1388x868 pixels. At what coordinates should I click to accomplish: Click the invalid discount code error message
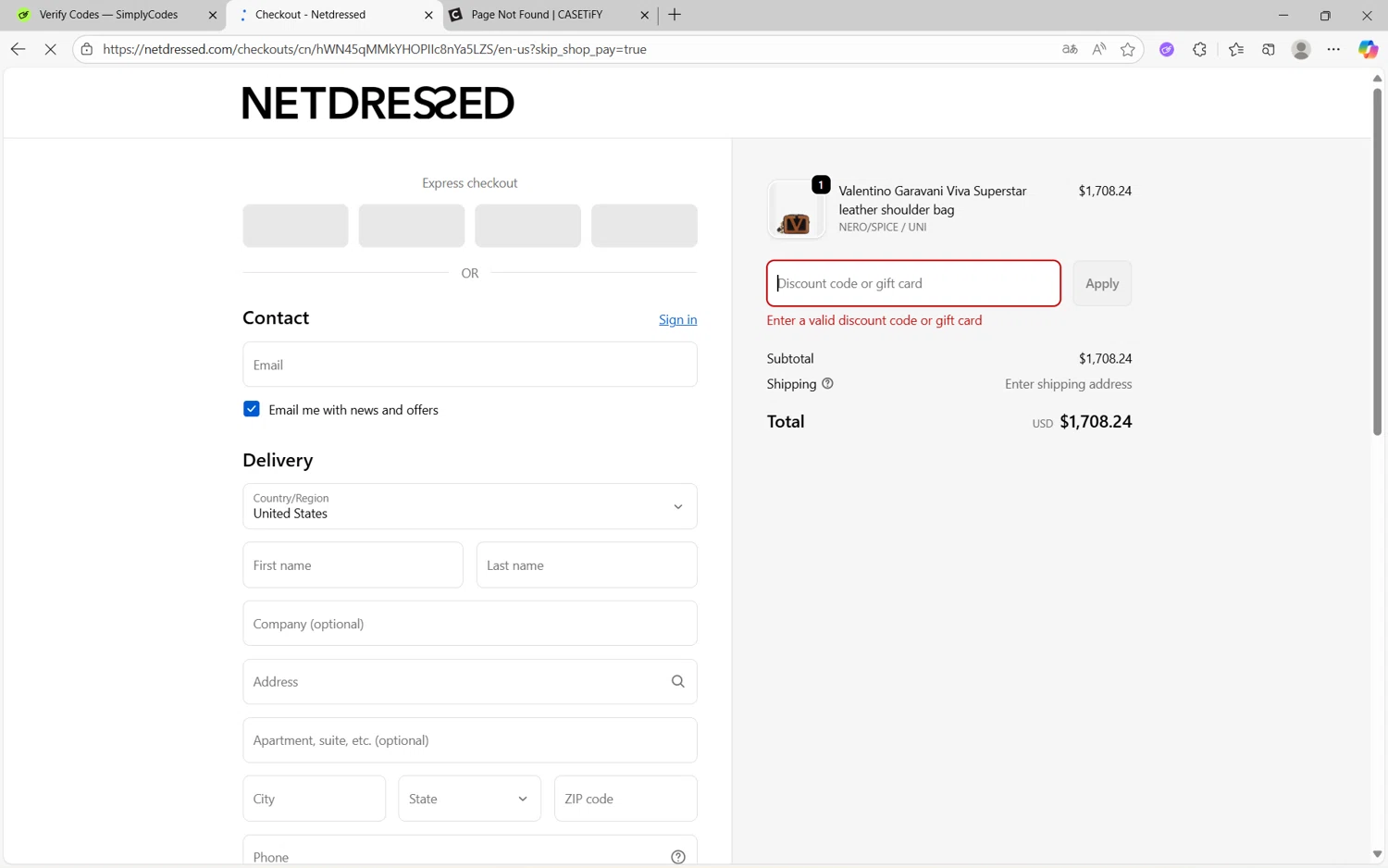point(874,320)
